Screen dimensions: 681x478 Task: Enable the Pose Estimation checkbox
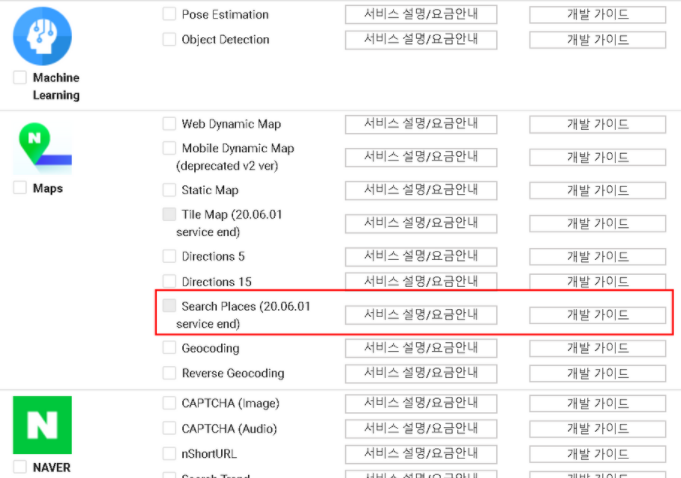[169, 14]
